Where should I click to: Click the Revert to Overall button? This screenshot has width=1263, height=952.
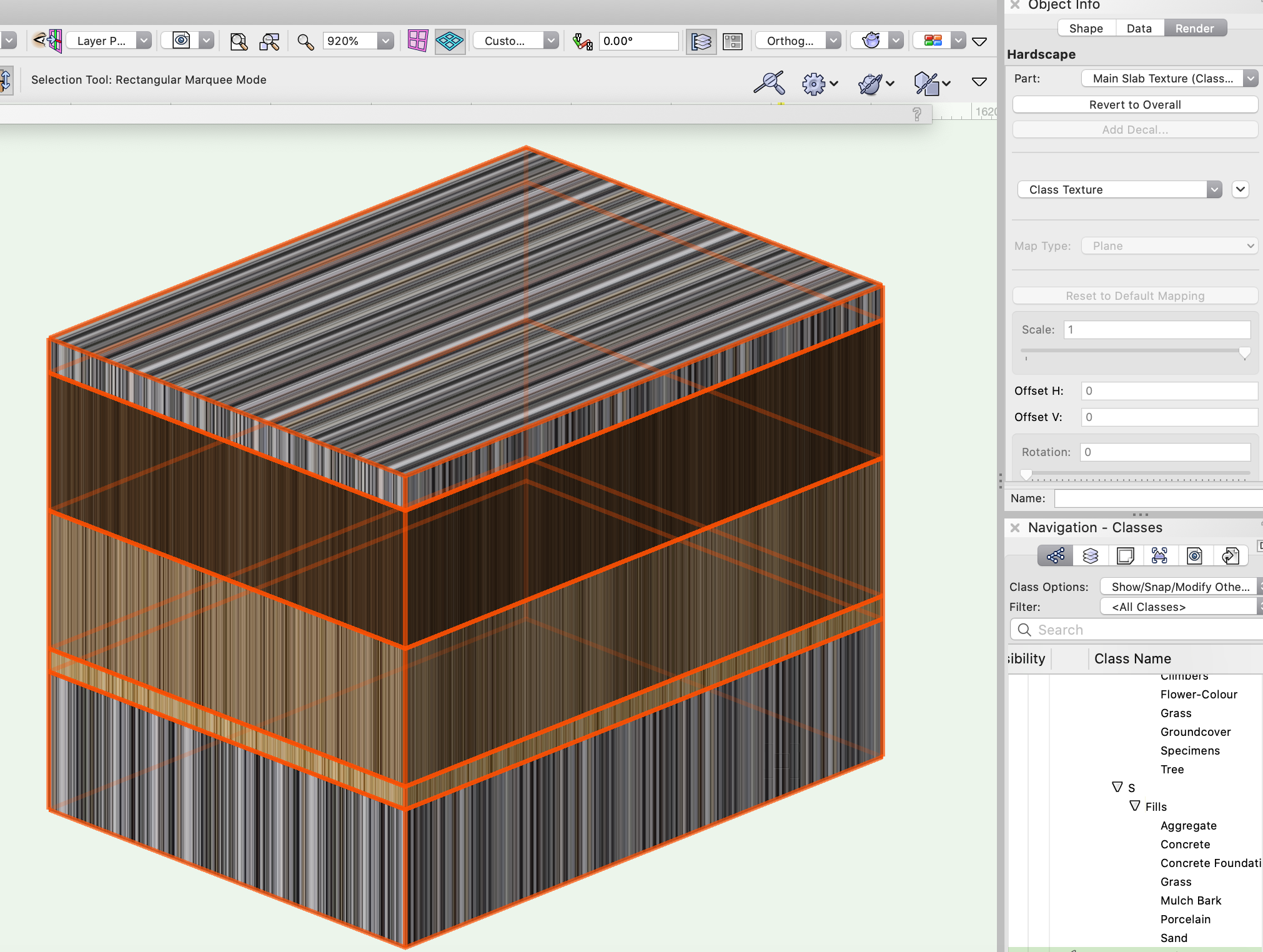coord(1134,104)
